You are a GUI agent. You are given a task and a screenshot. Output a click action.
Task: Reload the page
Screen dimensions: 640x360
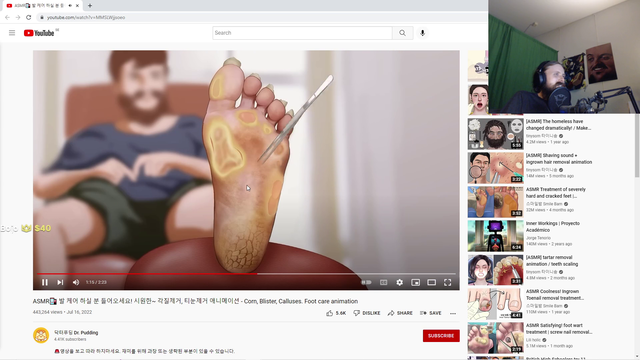pos(29,17)
